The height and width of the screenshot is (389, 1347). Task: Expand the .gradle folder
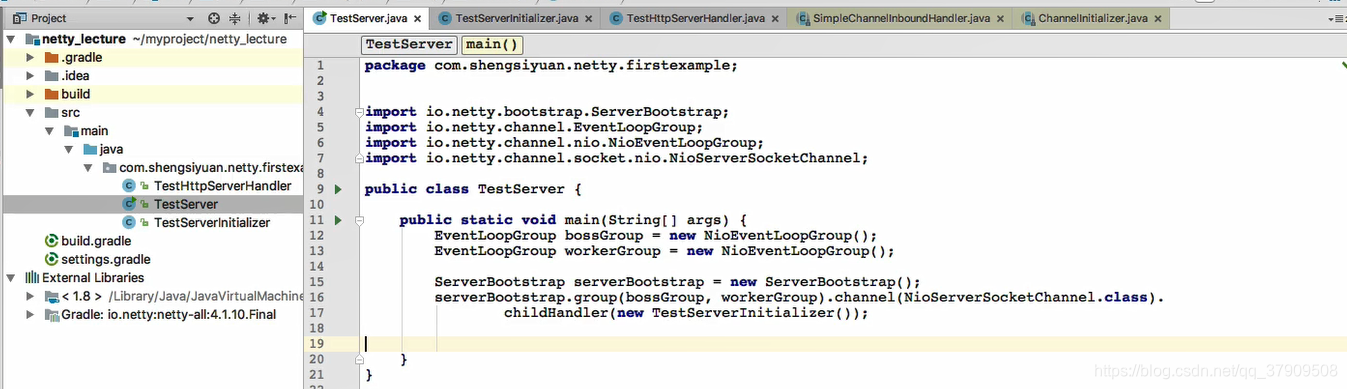[30, 58]
